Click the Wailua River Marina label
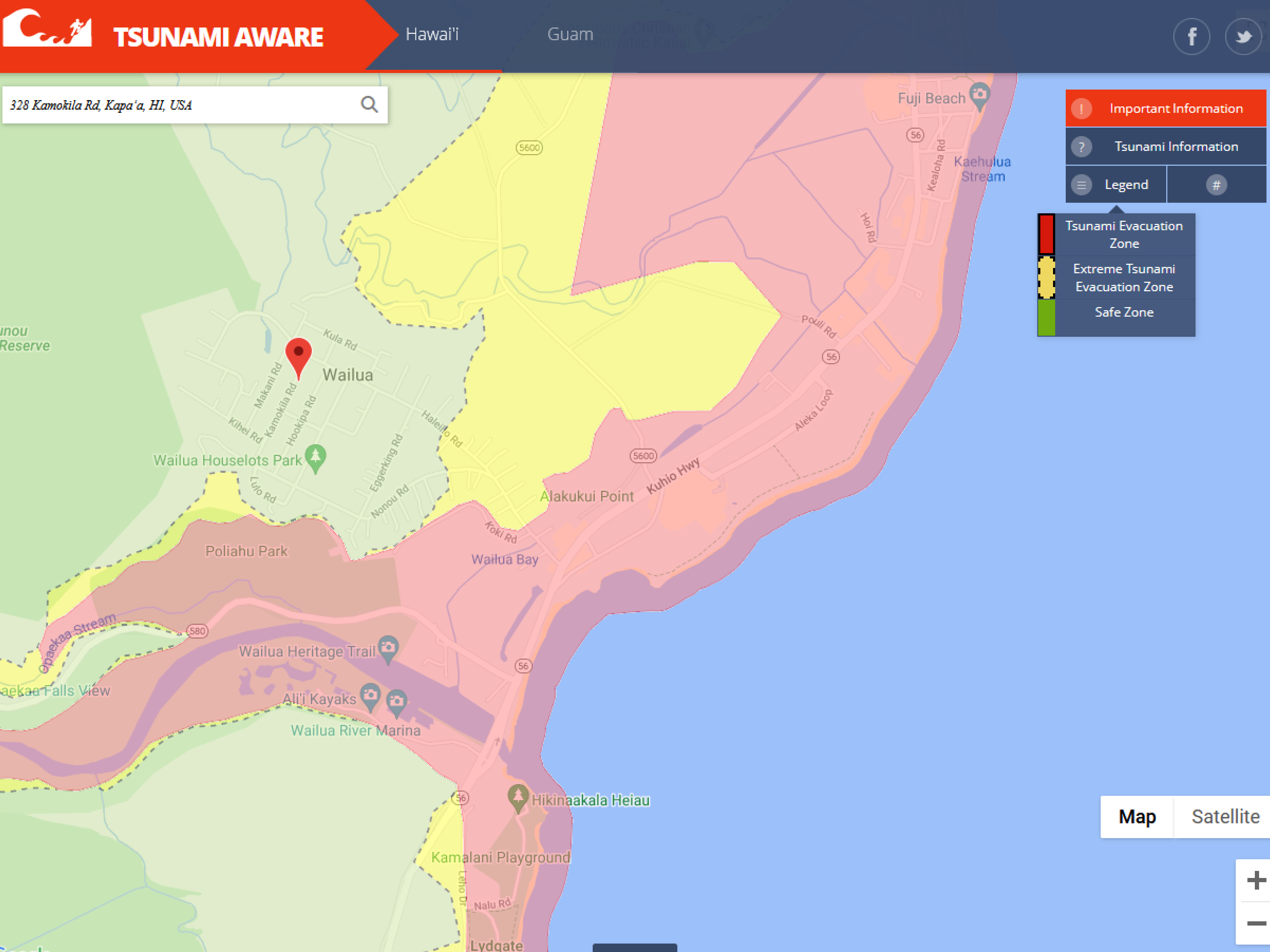Image resolution: width=1270 pixels, height=952 pixels. (x=355, y=731)
